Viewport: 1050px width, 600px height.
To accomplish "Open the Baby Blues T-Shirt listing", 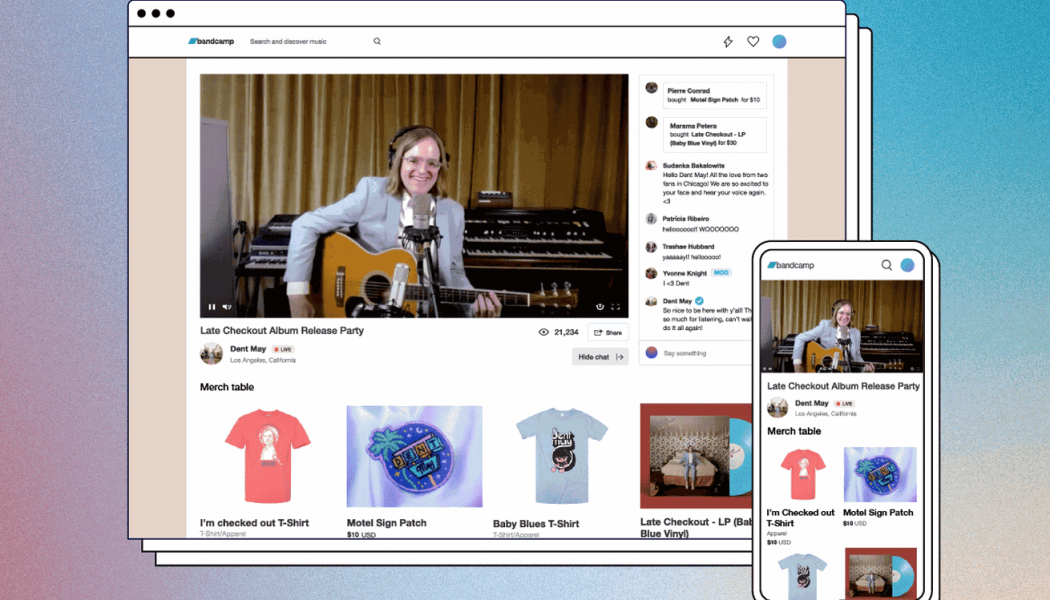I will (560, 456).
